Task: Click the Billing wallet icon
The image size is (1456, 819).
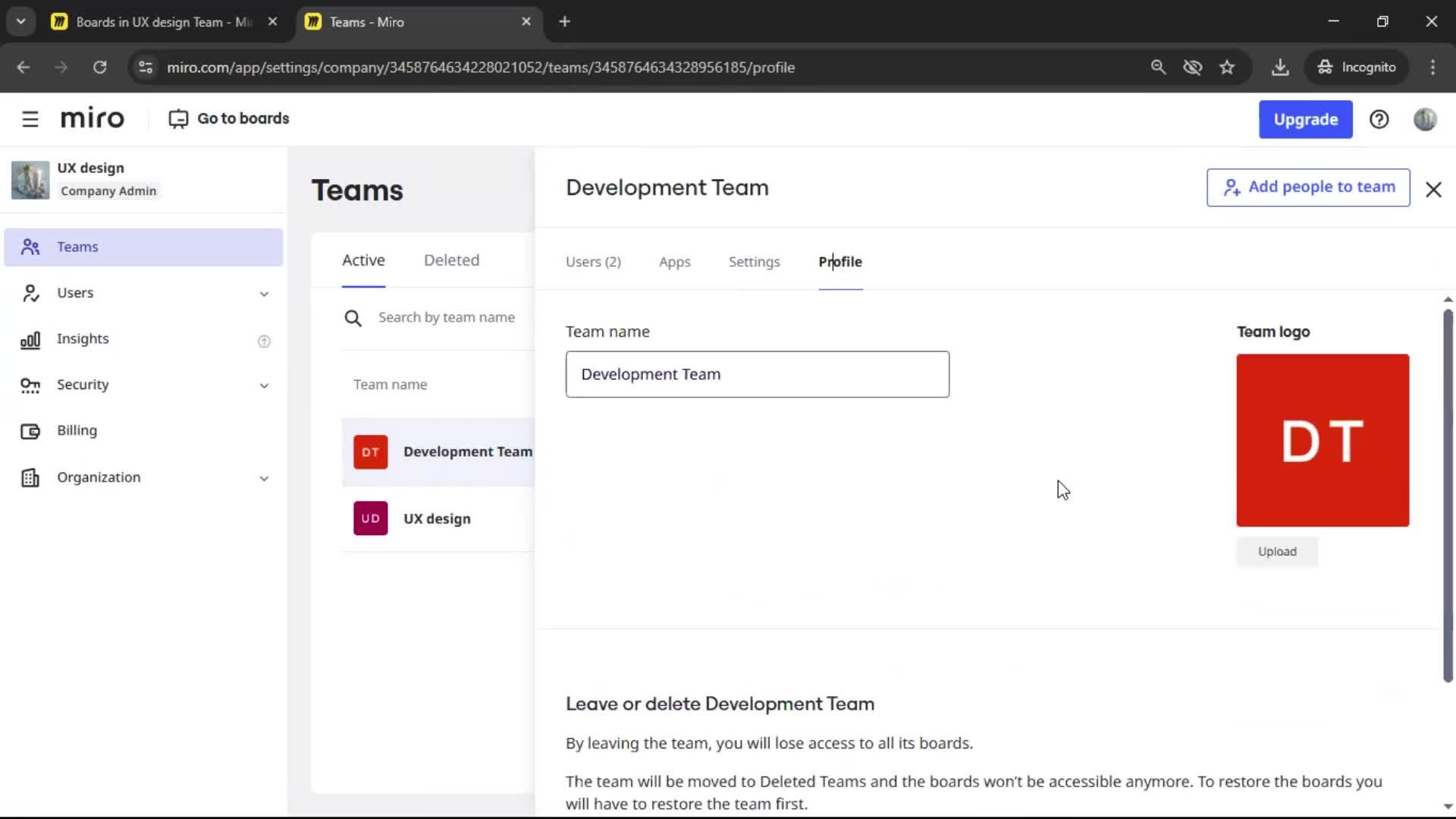Action: click(x=30, y=431)
